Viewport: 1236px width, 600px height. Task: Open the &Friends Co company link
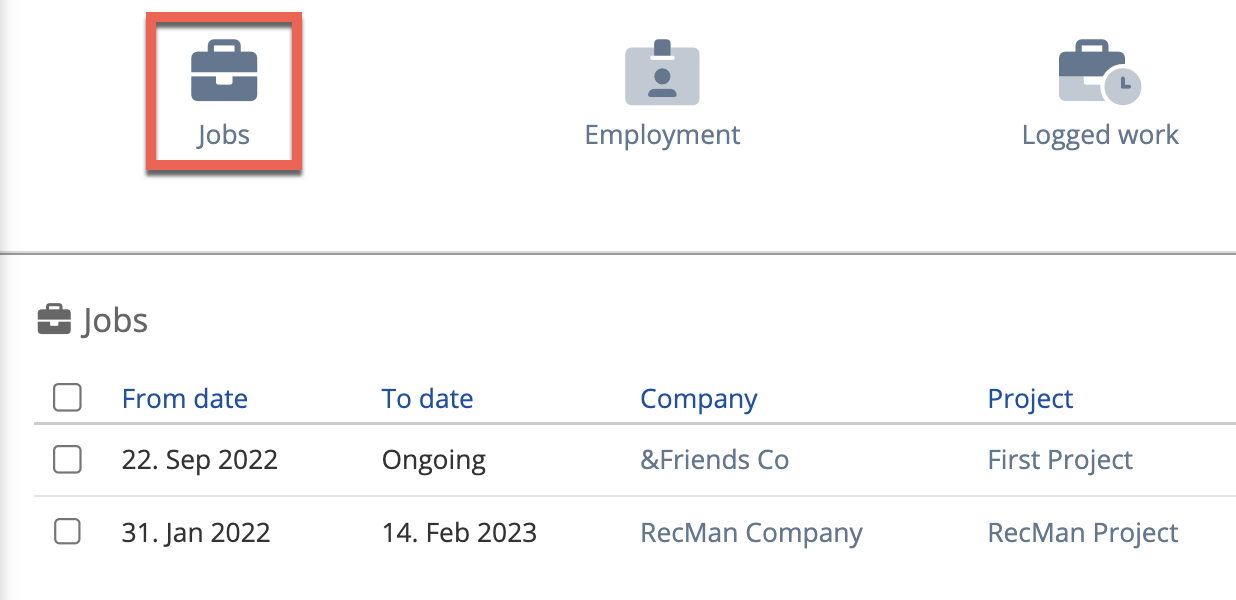pos(714,460)
